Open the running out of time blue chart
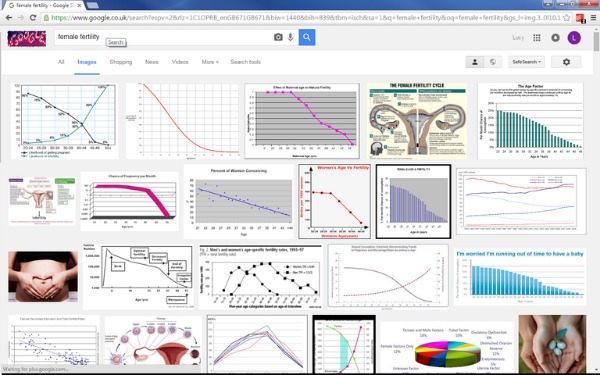Viewport: 600px width, 375px height. 520,276
